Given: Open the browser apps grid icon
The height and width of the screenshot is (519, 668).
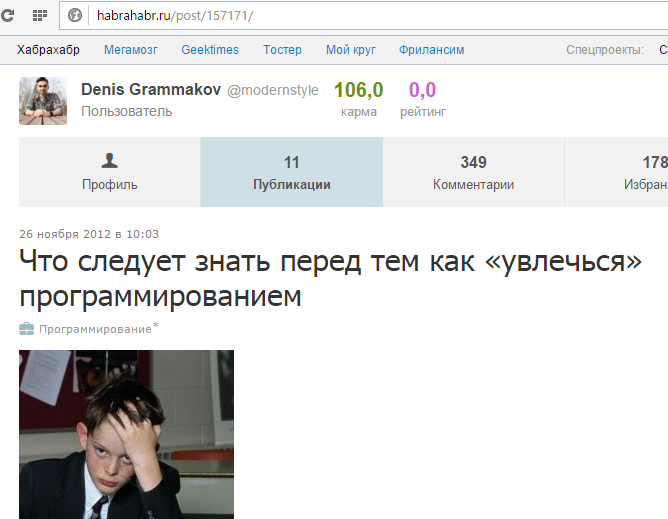Looking at the screenshot, I should [x=40, y=16].
